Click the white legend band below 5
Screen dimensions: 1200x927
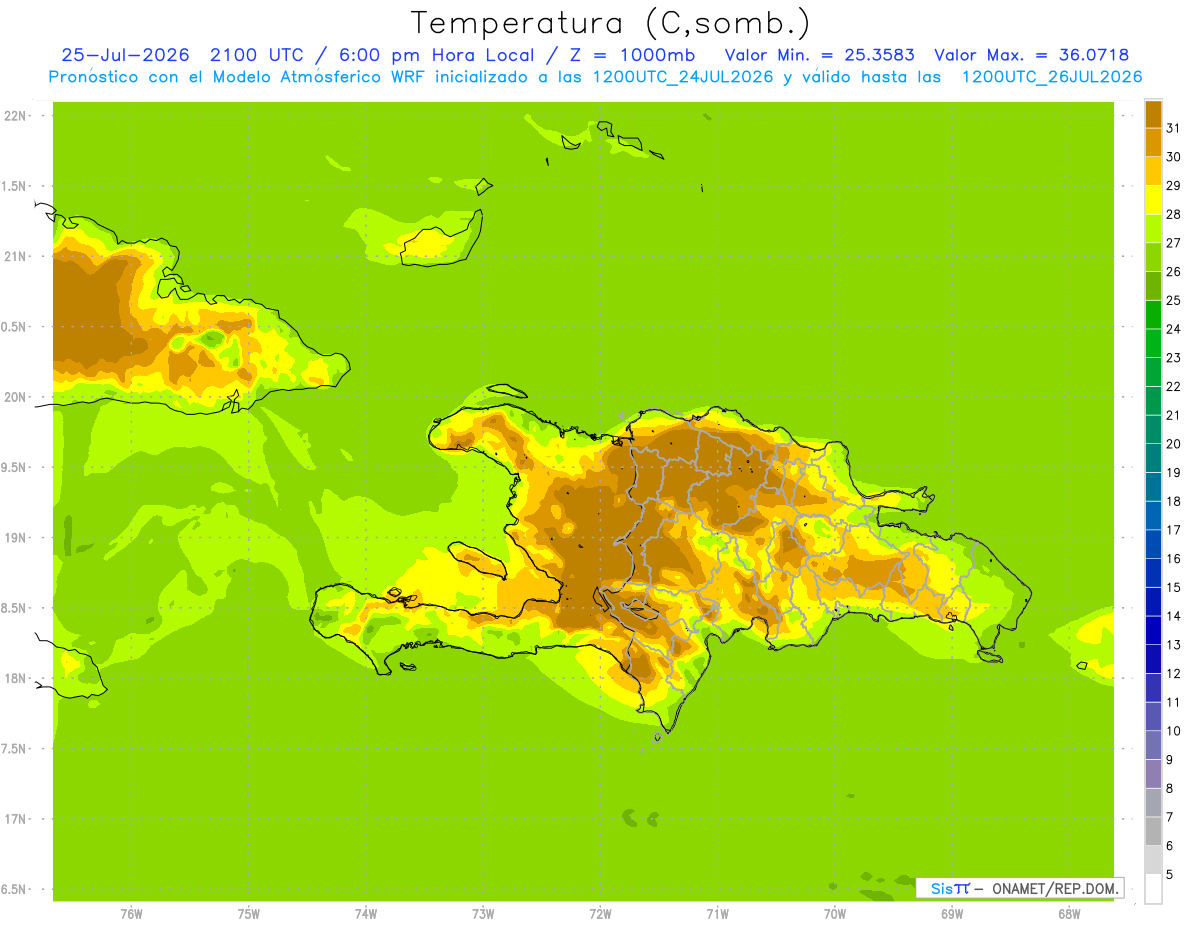click(1153, 889)
